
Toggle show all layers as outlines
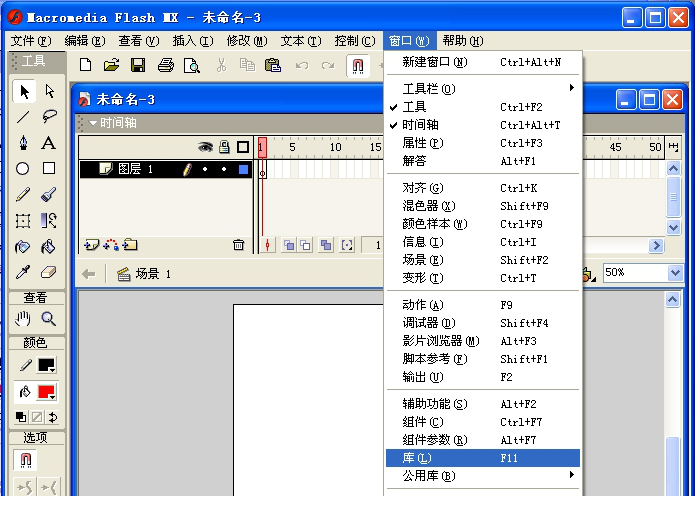(243, 147)
